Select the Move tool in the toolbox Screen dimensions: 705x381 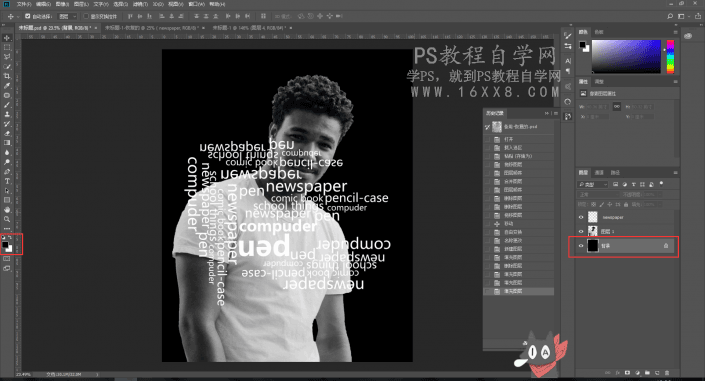(x=7, y=38)
